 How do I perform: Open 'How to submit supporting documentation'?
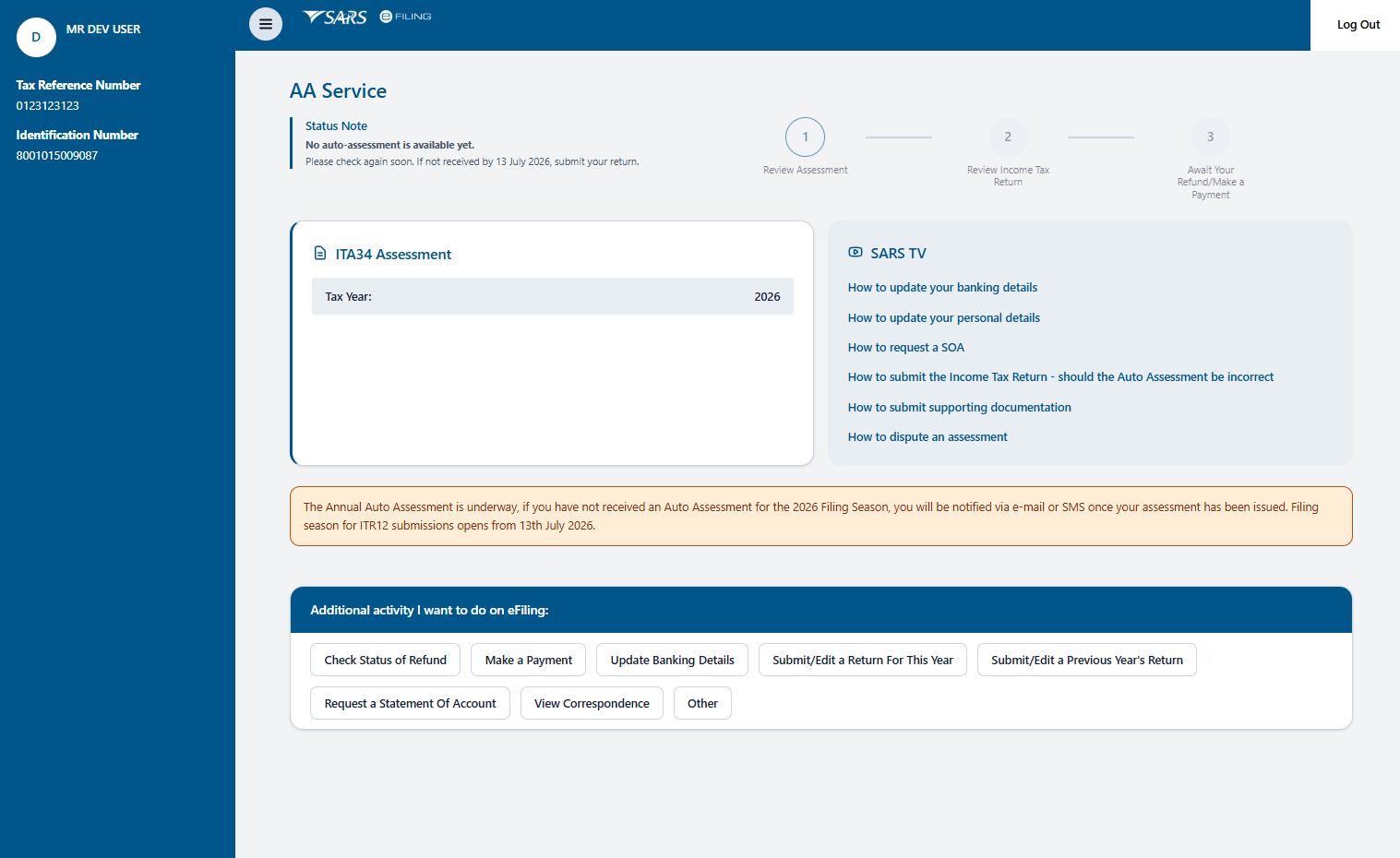[959, 407]
